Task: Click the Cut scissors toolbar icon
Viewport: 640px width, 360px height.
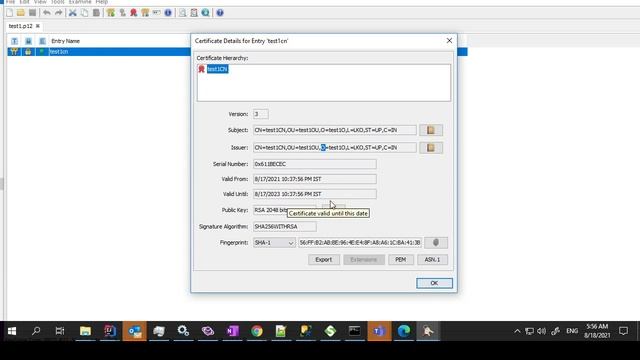Action: 73,13
